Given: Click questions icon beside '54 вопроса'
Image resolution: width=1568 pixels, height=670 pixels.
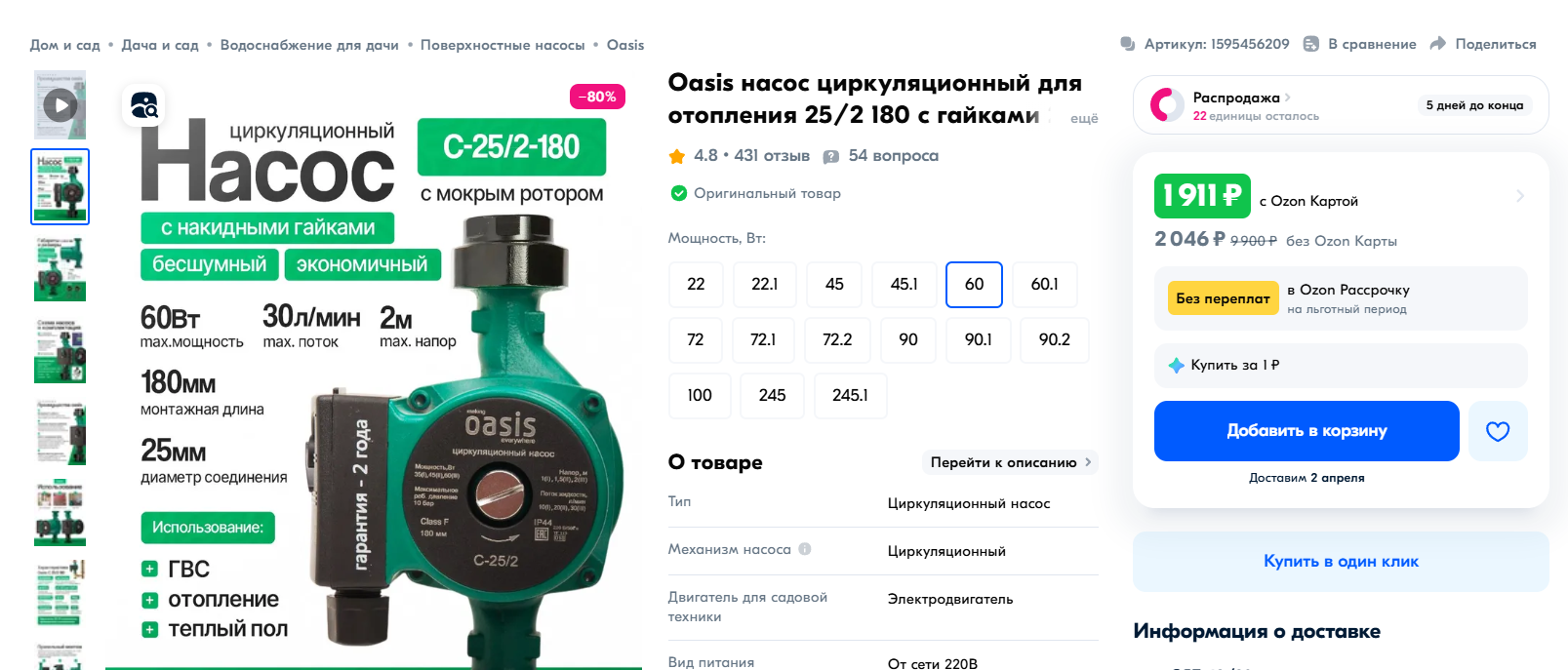Looking at the screenshot, I should (x=831, y=156).
